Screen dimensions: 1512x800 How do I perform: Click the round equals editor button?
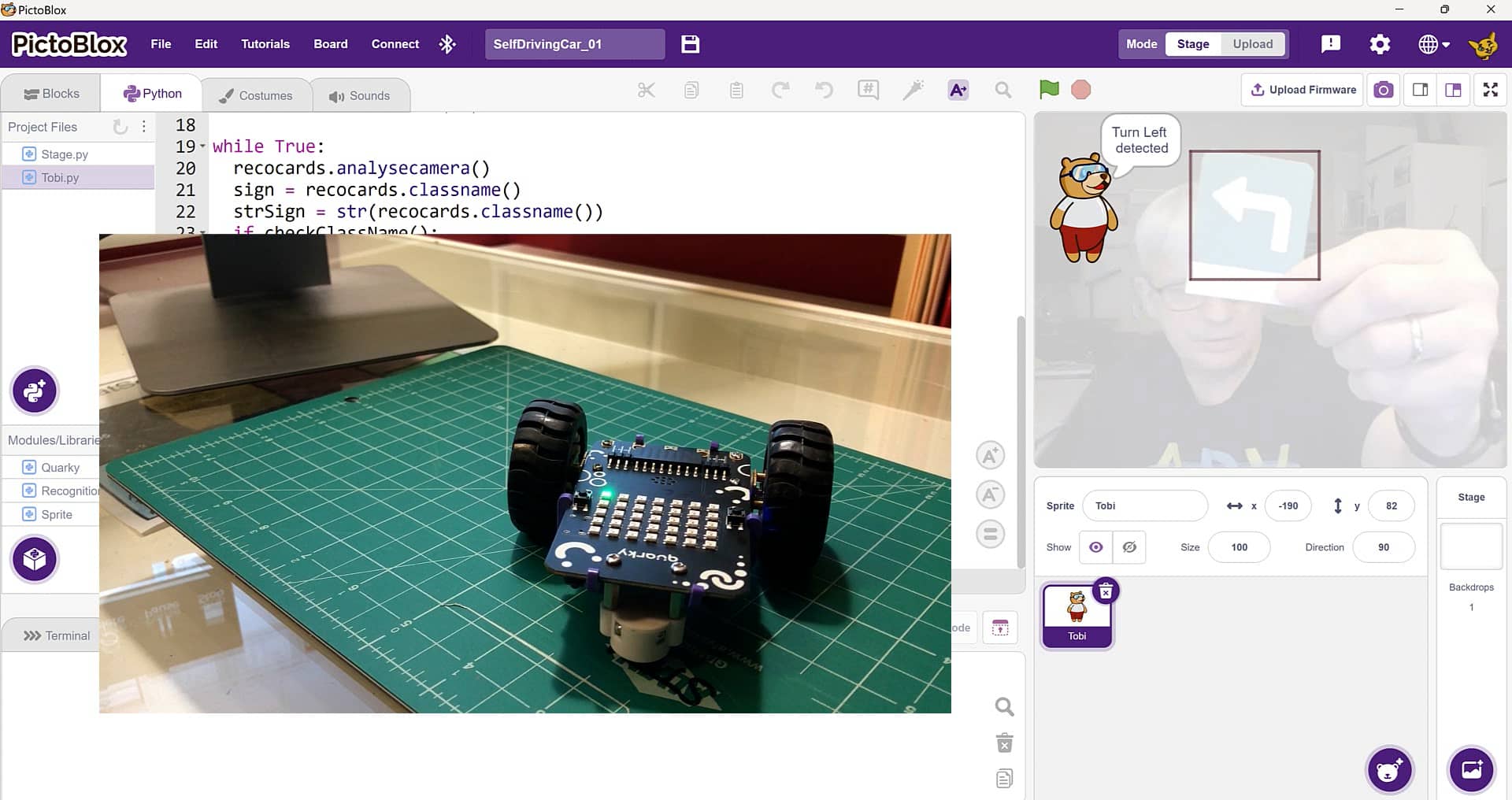(991, 535)
